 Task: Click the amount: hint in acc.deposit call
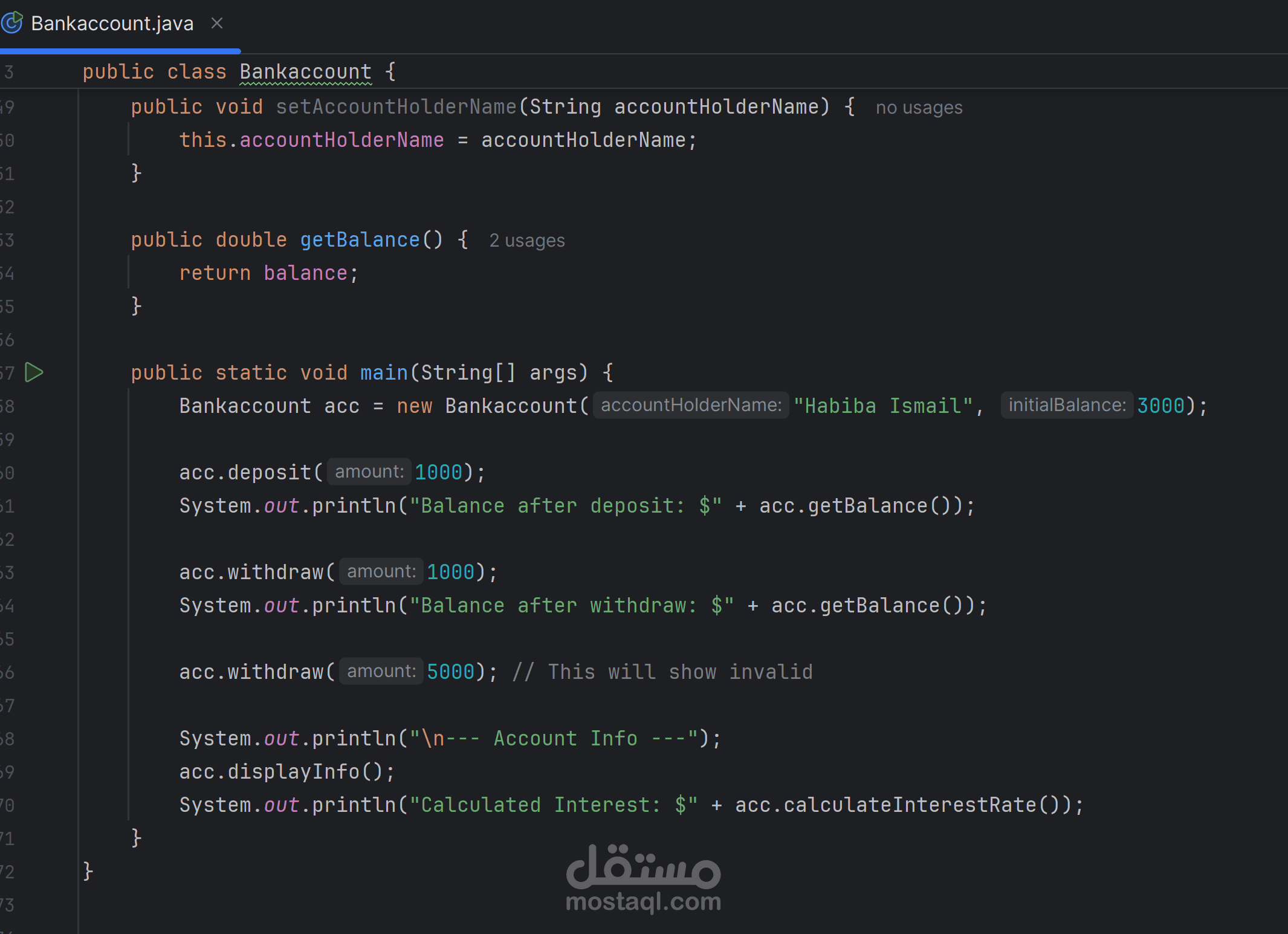pos(369,472)
